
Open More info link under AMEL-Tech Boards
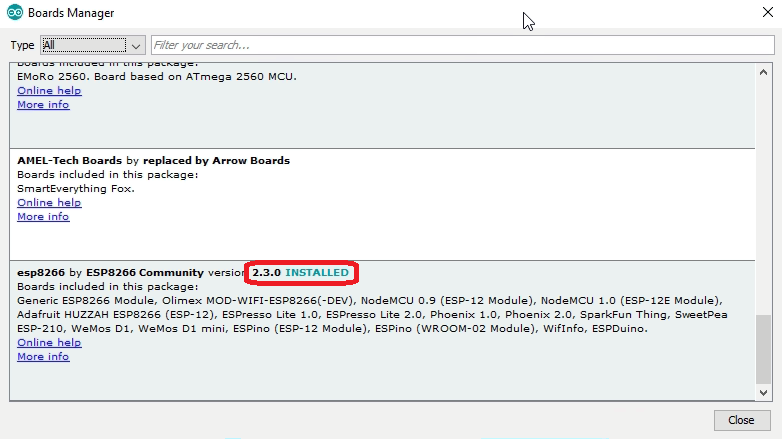[43, 217]
